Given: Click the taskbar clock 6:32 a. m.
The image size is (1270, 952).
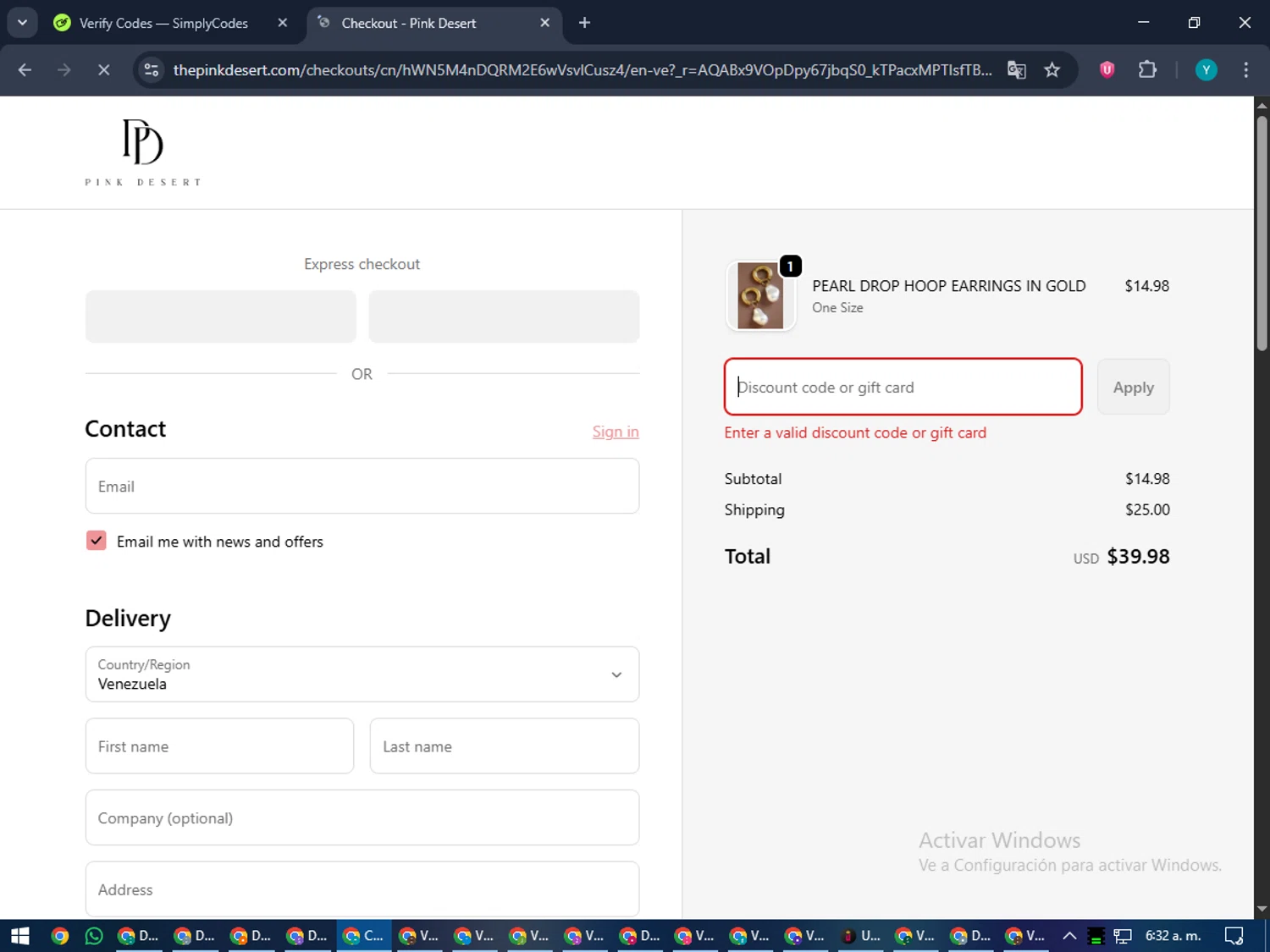Looking at the screenshot, I should (x=1173, y=936).
